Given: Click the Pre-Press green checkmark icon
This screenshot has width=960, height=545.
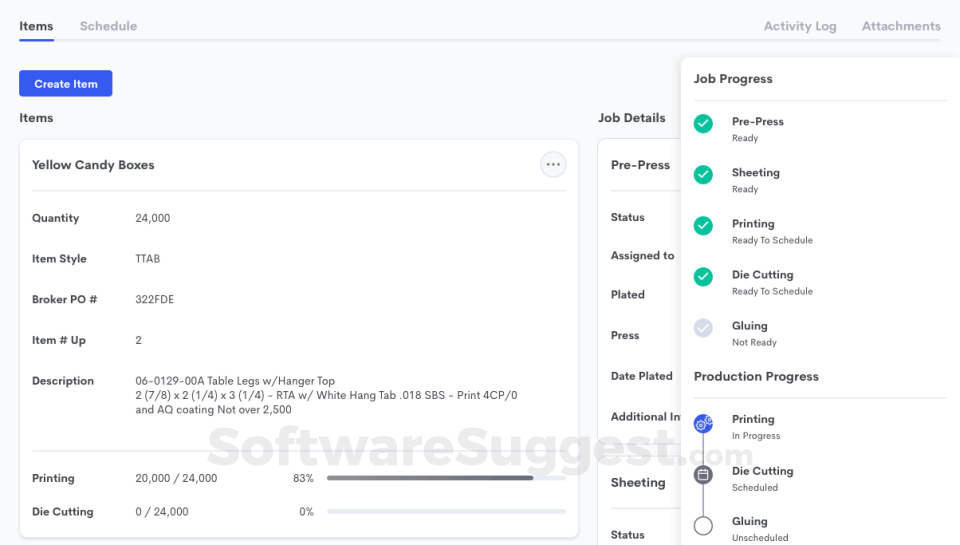Looking at the screenshot, I should coord(704,124).
